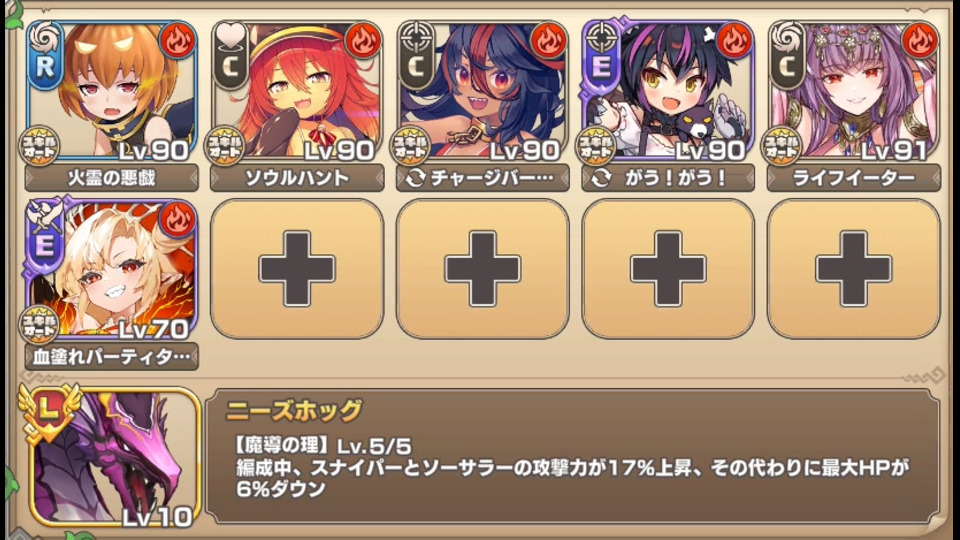960x540 pixels.
Task: Expand the 火霊の悪戯 skill name selector
Action: (x=111, y=178)
